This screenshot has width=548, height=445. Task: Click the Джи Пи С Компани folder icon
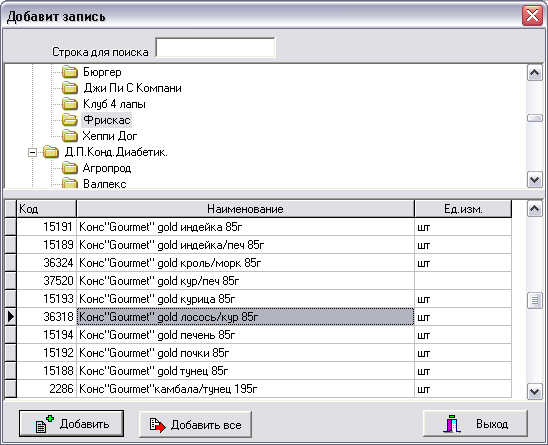(x=70, y=88)
